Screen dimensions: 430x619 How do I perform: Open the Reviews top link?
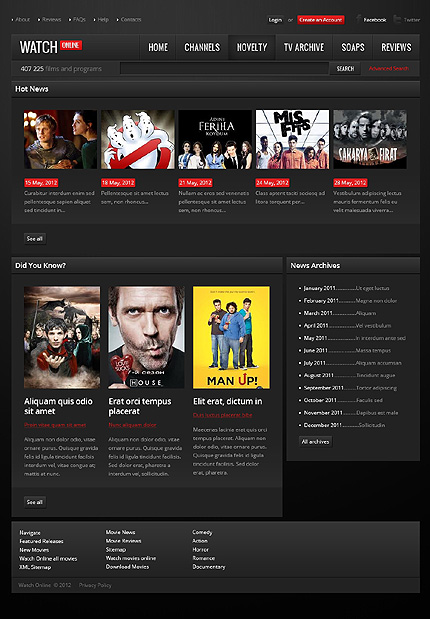pyautogui.click(x=51, y=19)
